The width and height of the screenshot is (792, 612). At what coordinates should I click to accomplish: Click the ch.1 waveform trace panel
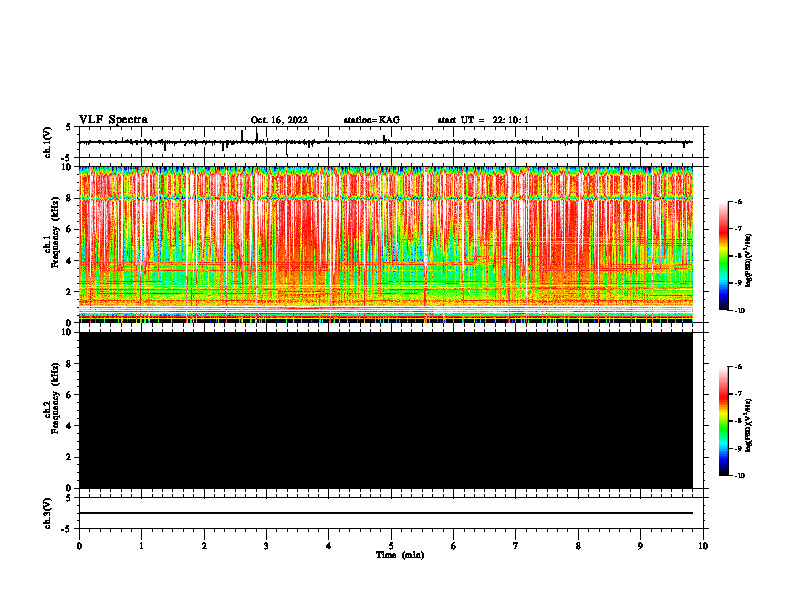pyautogui.click(x=391, y=142)
